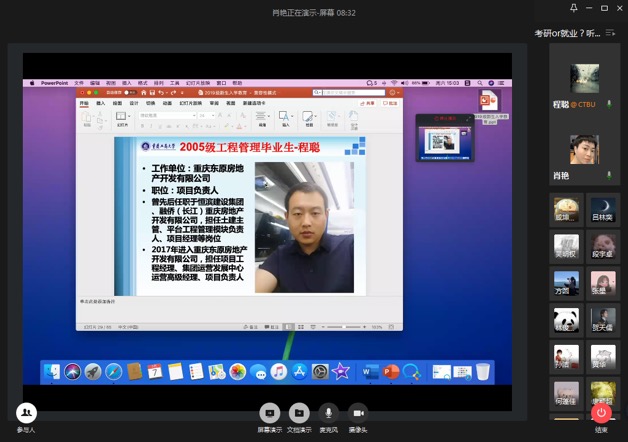Click the screen share (屏幕演示) icon
Image resolution: width=628 pixels, height=442 pixels.
click(x=268, y=412)
